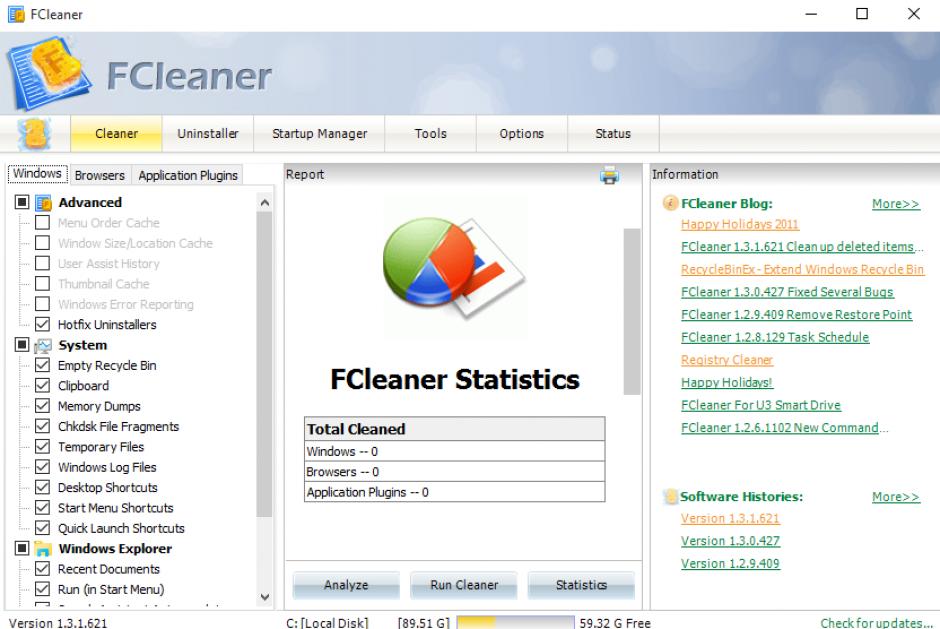
Task: Click the FCleaner title bar app icon
Action: [16, 14]
